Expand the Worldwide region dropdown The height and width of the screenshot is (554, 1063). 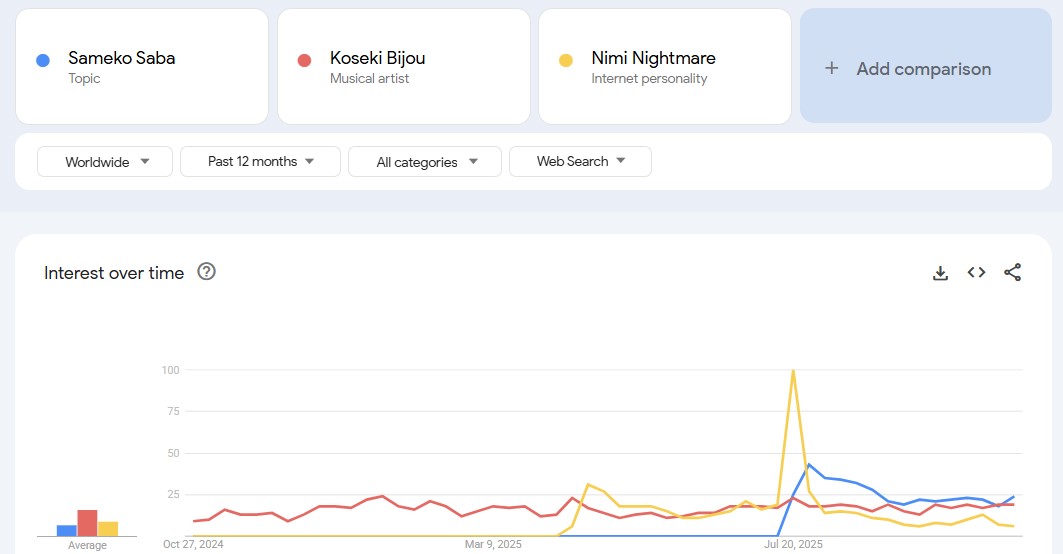coord(105,161)
